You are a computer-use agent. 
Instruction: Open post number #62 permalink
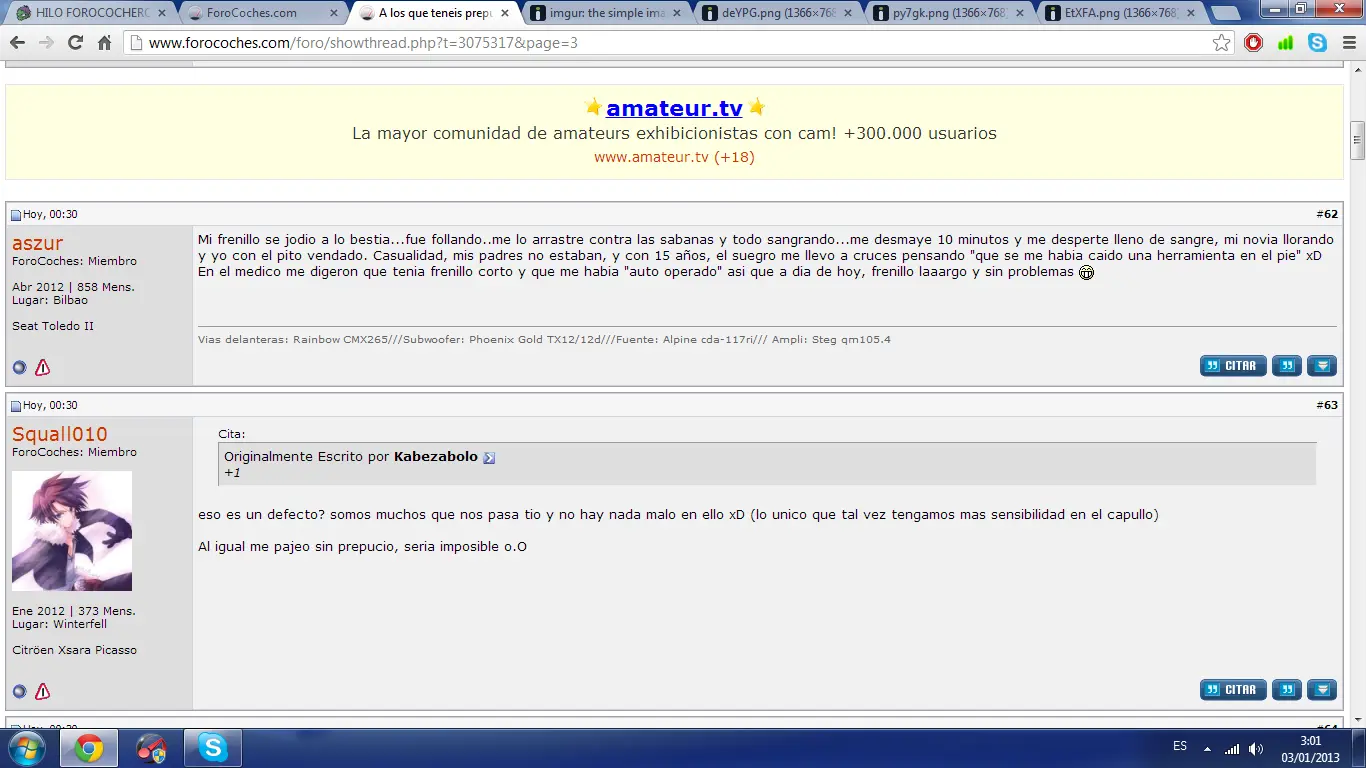[1327, 214]
